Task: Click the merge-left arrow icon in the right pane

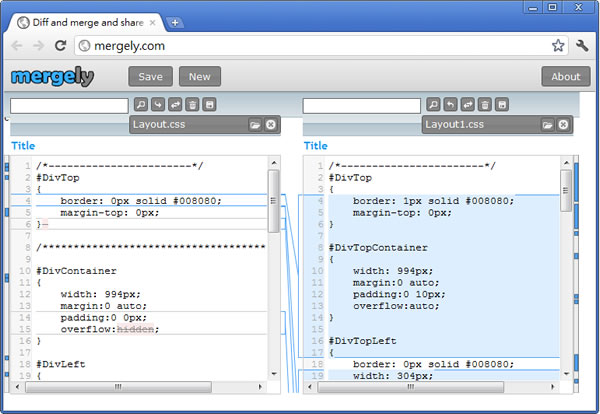Action: pyautogui.click(x=450, y=104)
